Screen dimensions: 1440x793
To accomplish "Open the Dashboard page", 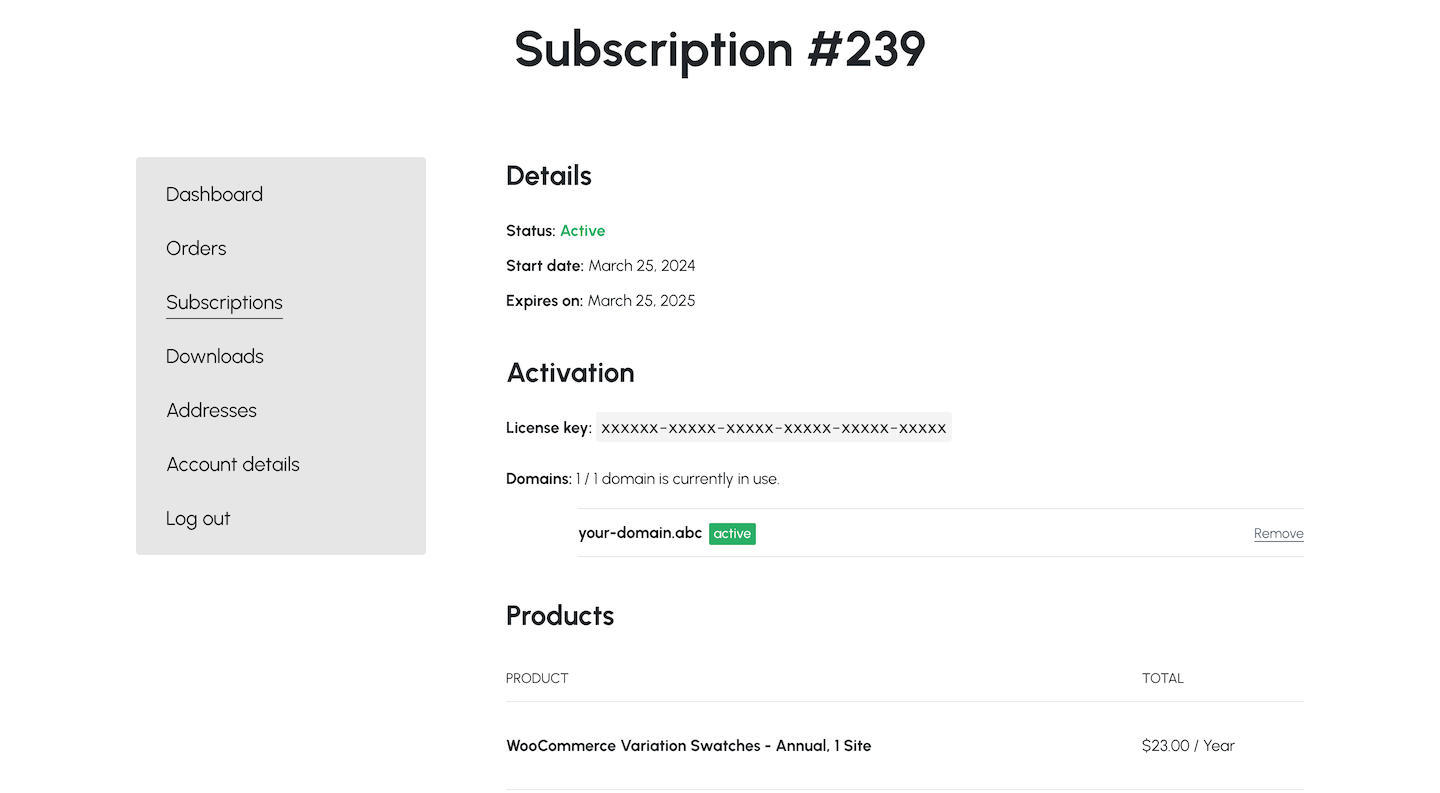I will click(x=214, y=194).
